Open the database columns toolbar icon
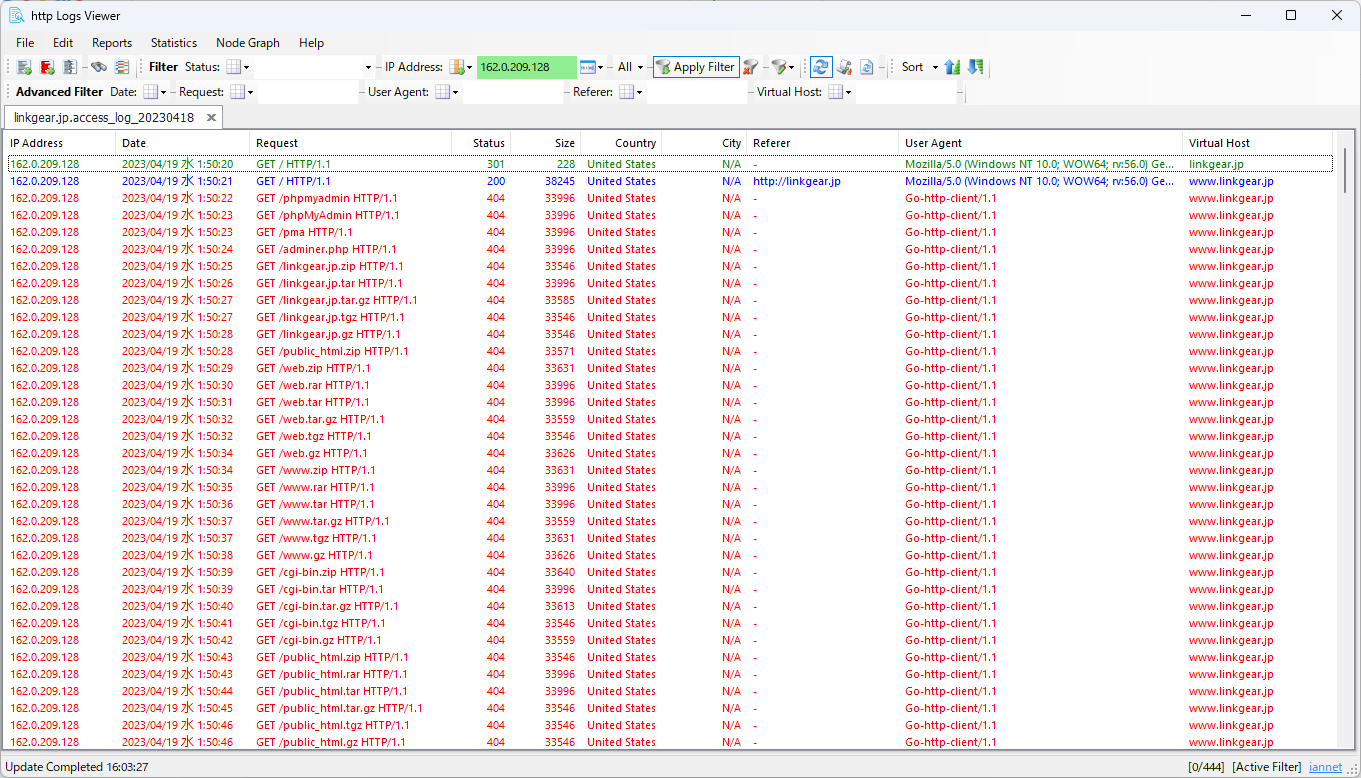The width and height of the screenshot is (1361, 778). coord(121,67)
